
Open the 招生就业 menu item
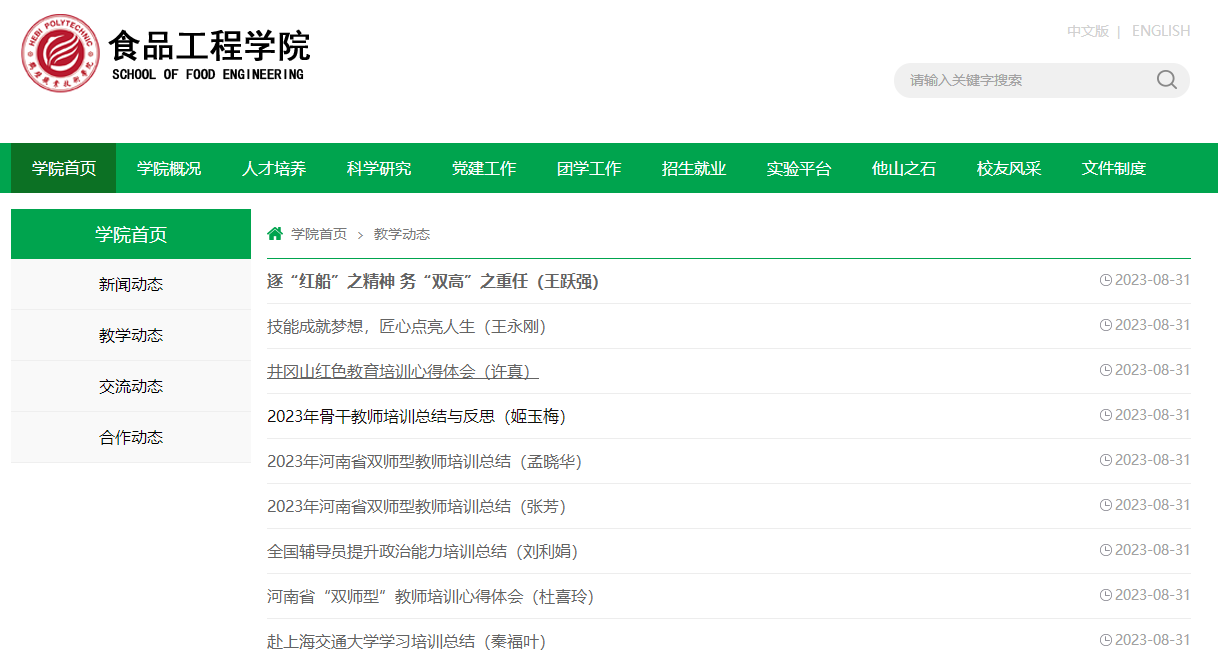tap(694, 168)
